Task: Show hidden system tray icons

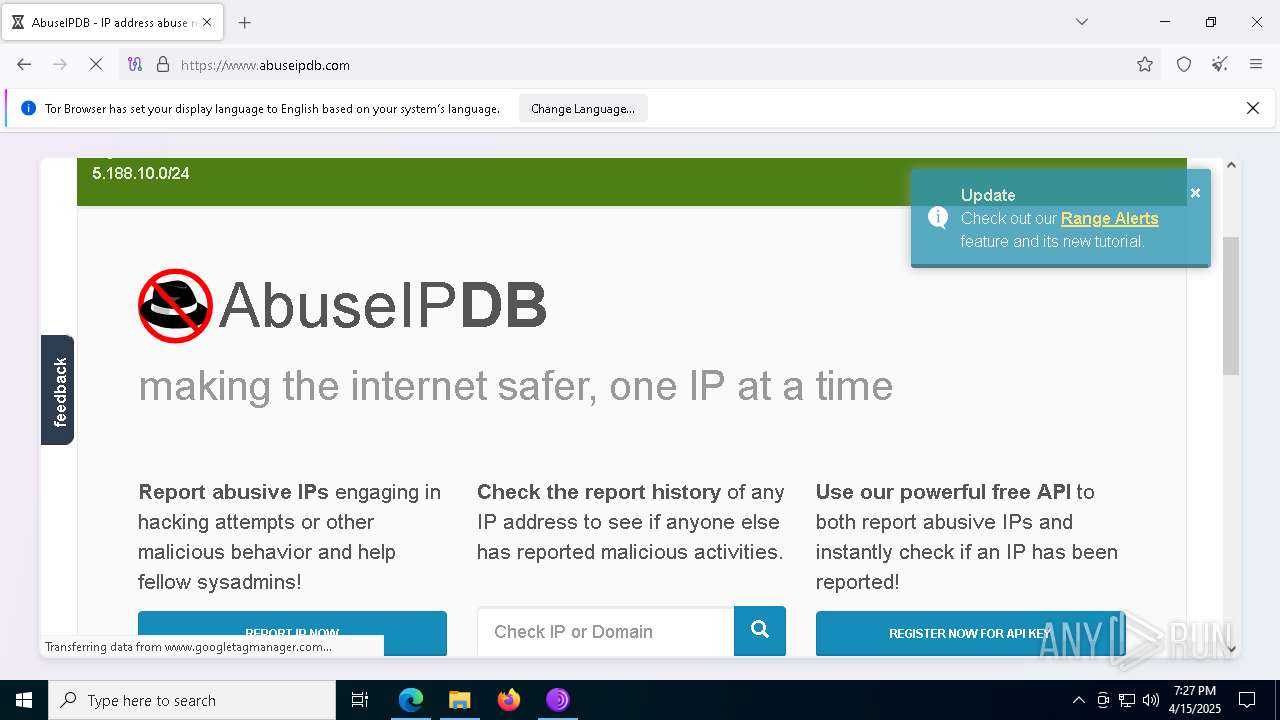Action: pos(1078,700)
